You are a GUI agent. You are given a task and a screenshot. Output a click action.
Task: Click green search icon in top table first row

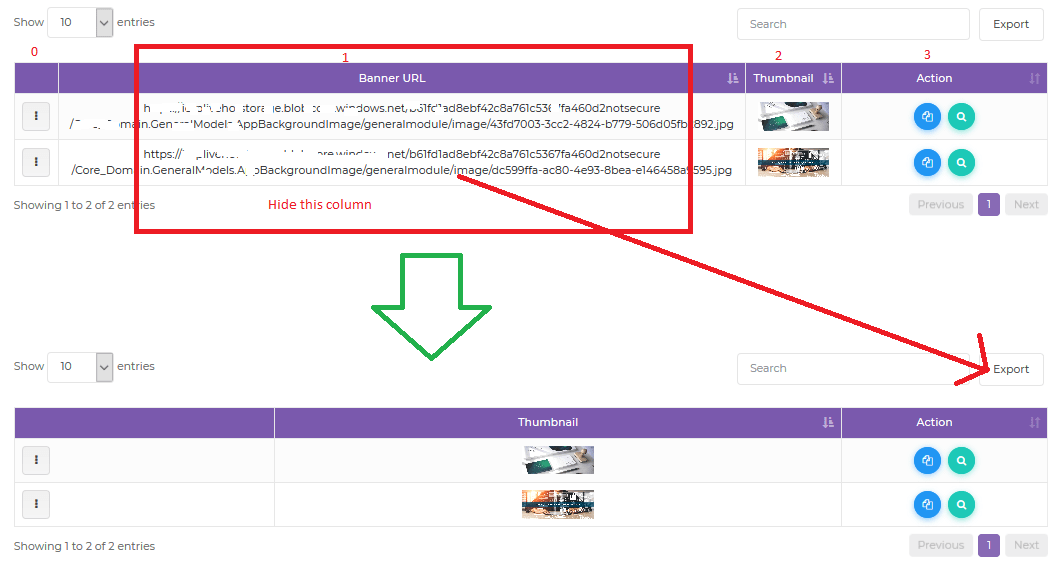coord(961,116)
